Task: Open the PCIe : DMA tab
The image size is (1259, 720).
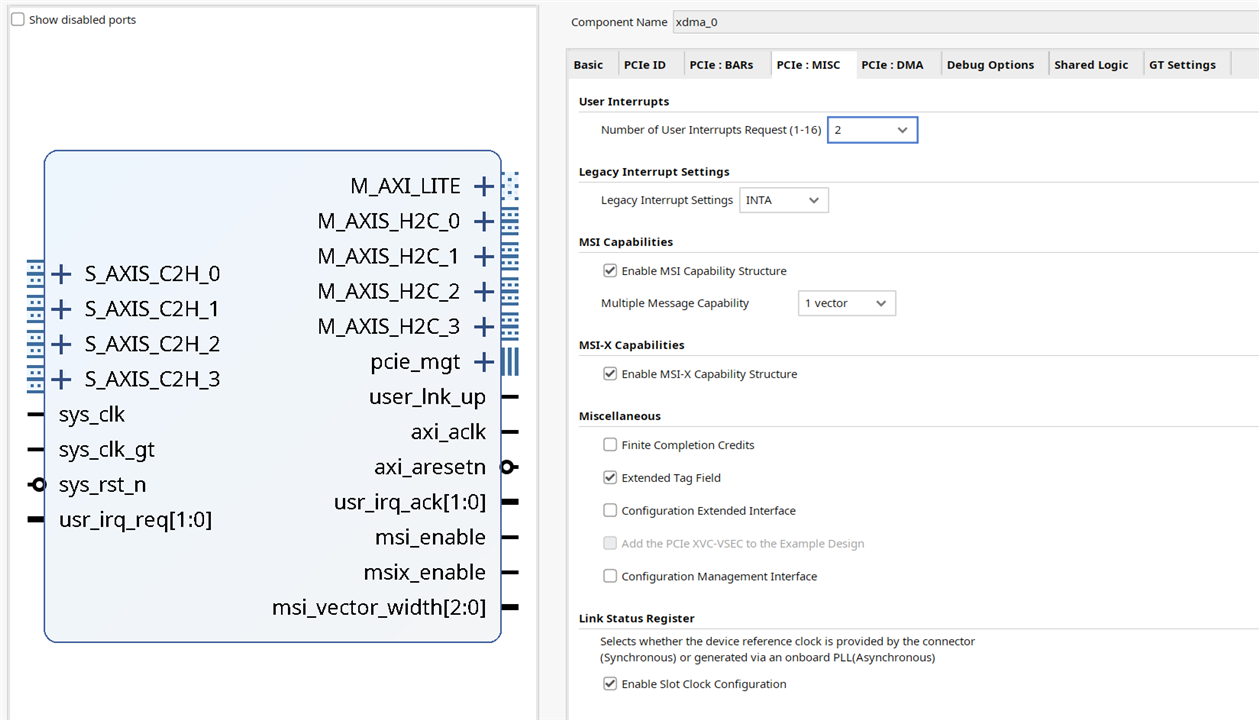Action: [893, 65]
